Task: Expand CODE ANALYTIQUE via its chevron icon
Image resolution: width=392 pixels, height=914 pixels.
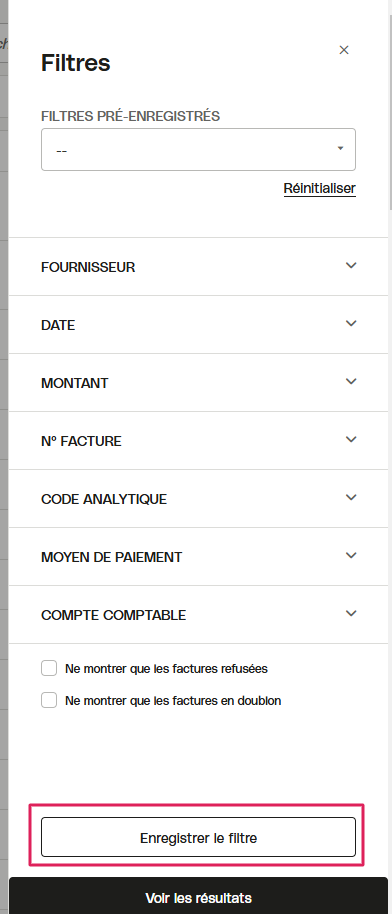Action: tap(351, 498)
